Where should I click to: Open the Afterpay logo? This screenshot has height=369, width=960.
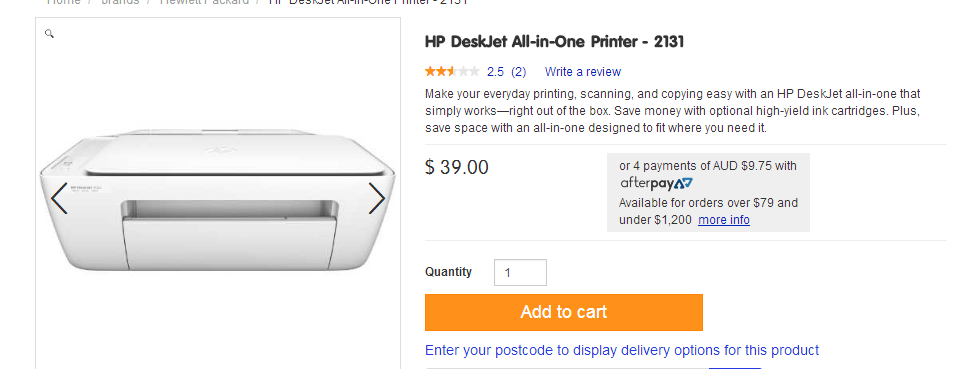pos(656,183)
